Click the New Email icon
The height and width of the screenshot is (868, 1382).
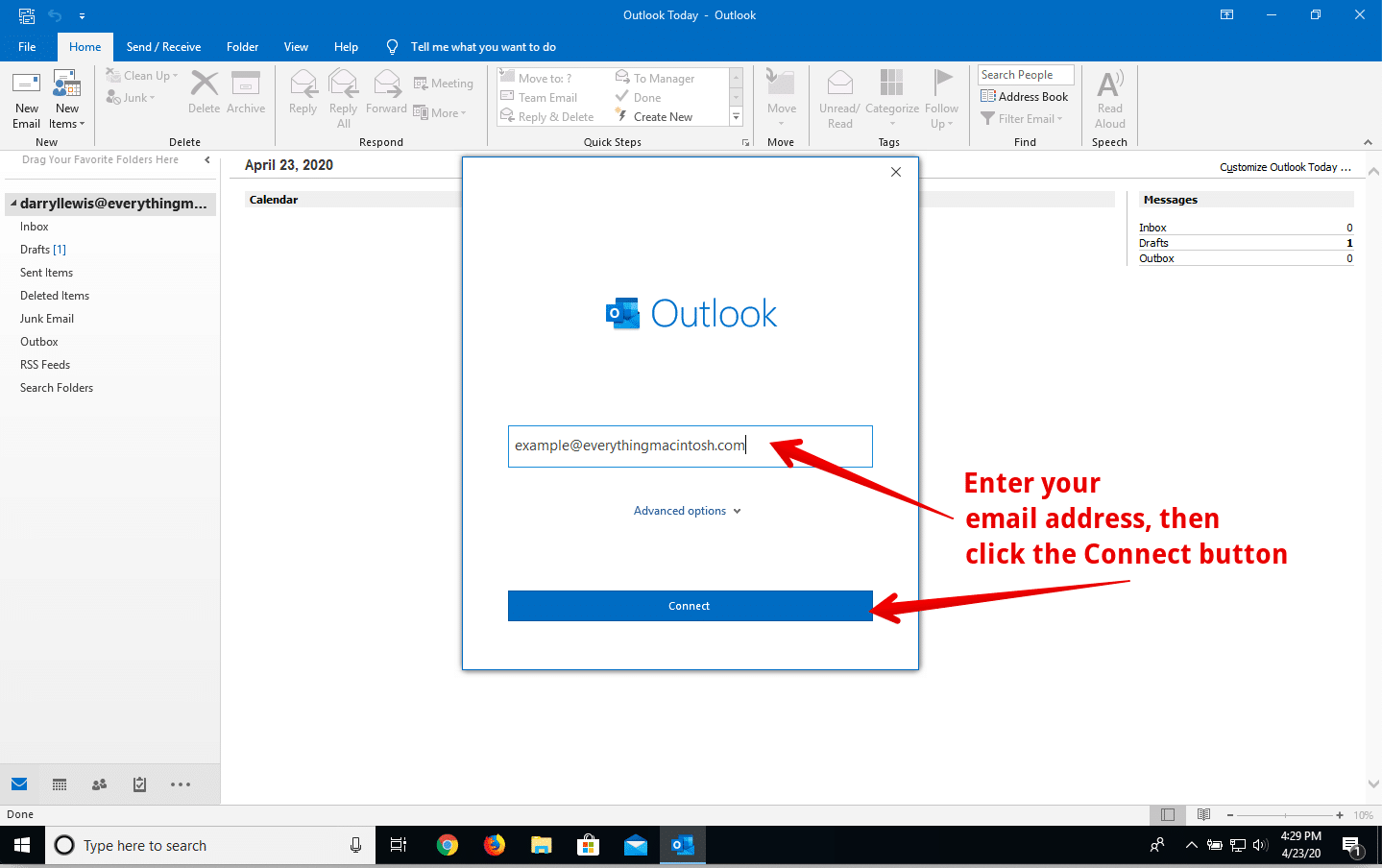pyautogui.click(x=26, y=84)
